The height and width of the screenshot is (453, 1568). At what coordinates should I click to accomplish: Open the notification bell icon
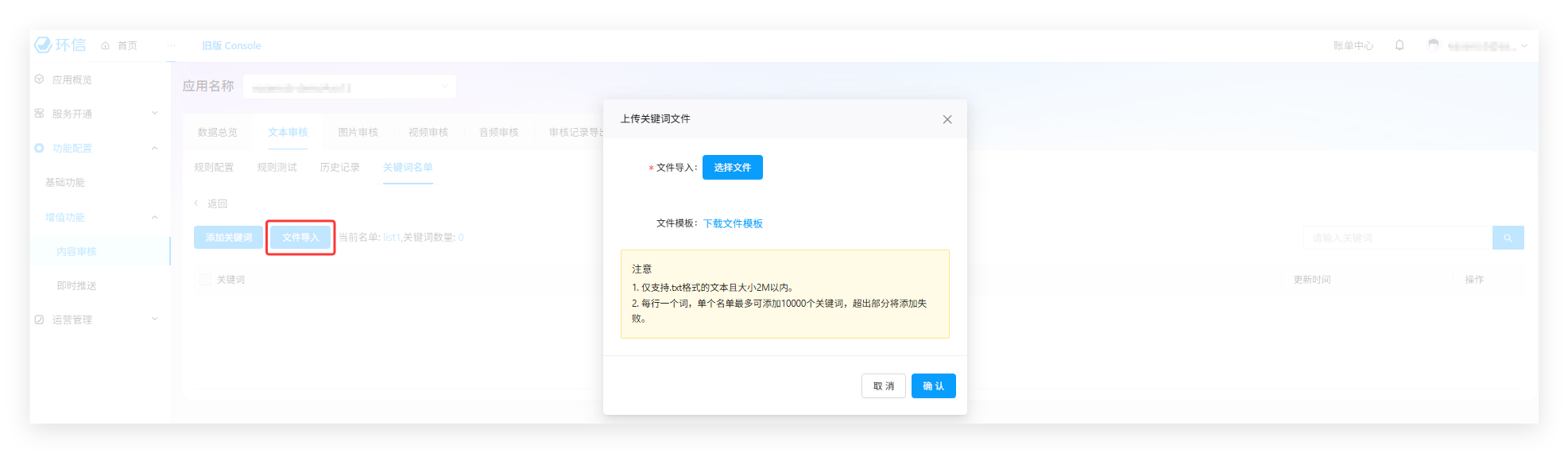click(x=1400, y=45)
